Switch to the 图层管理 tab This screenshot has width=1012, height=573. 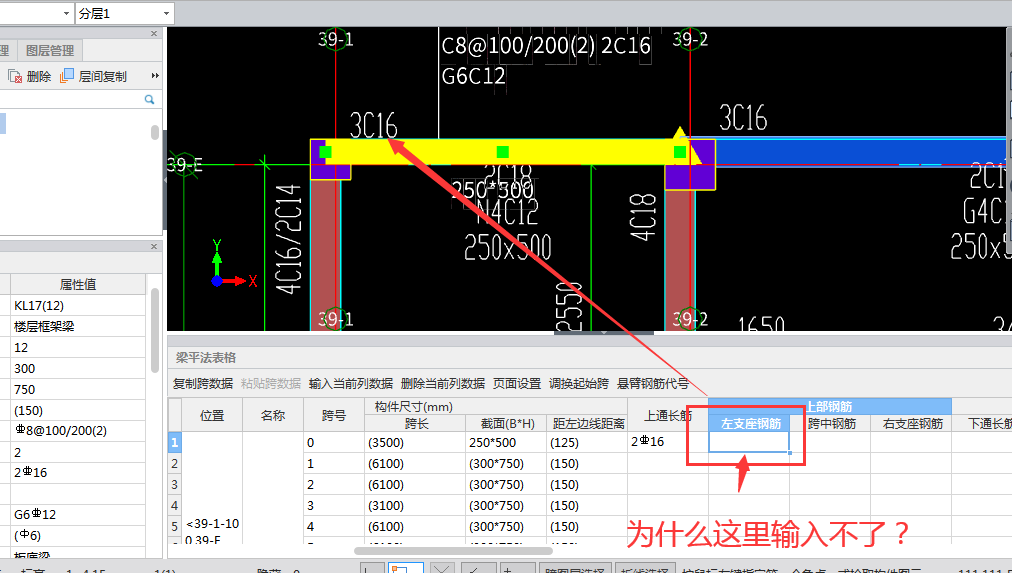point(50,50)
